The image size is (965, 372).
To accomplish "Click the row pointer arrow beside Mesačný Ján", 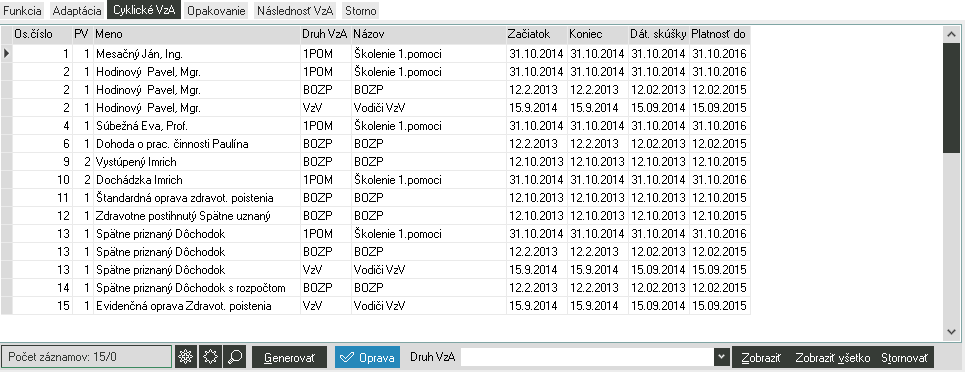I will [x=6, y=54].
